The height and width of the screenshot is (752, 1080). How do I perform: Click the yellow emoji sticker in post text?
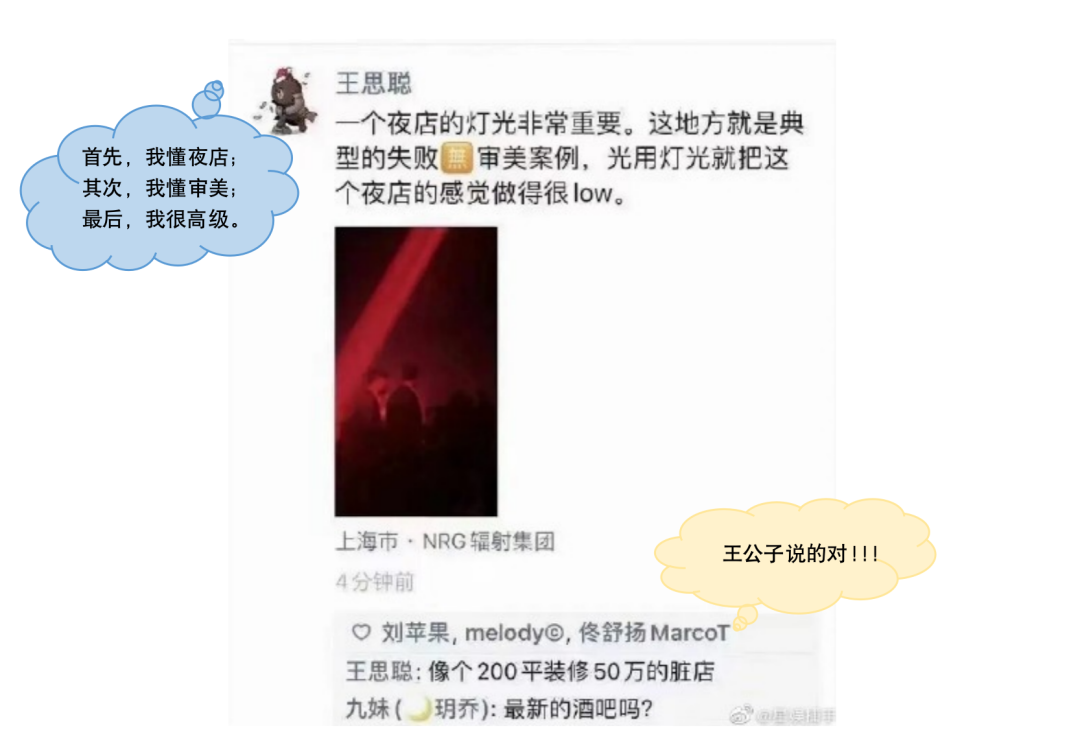(x=457, y=158)
